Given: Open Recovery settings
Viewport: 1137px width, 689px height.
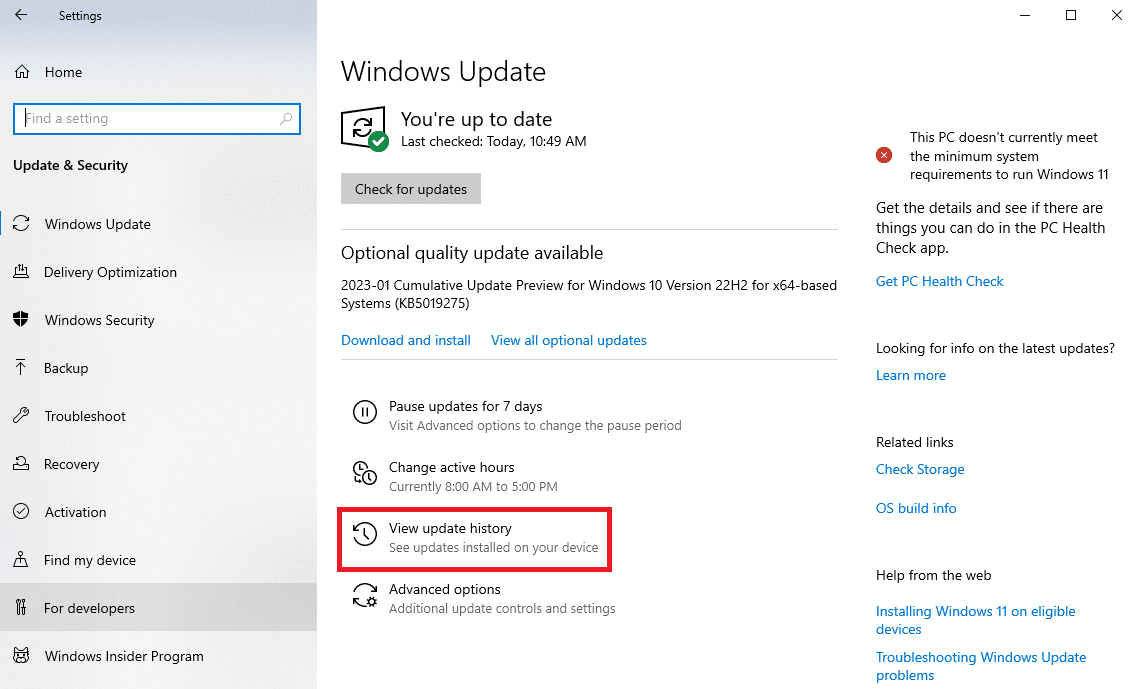Looking at the screenshot, I should point(158,463).
